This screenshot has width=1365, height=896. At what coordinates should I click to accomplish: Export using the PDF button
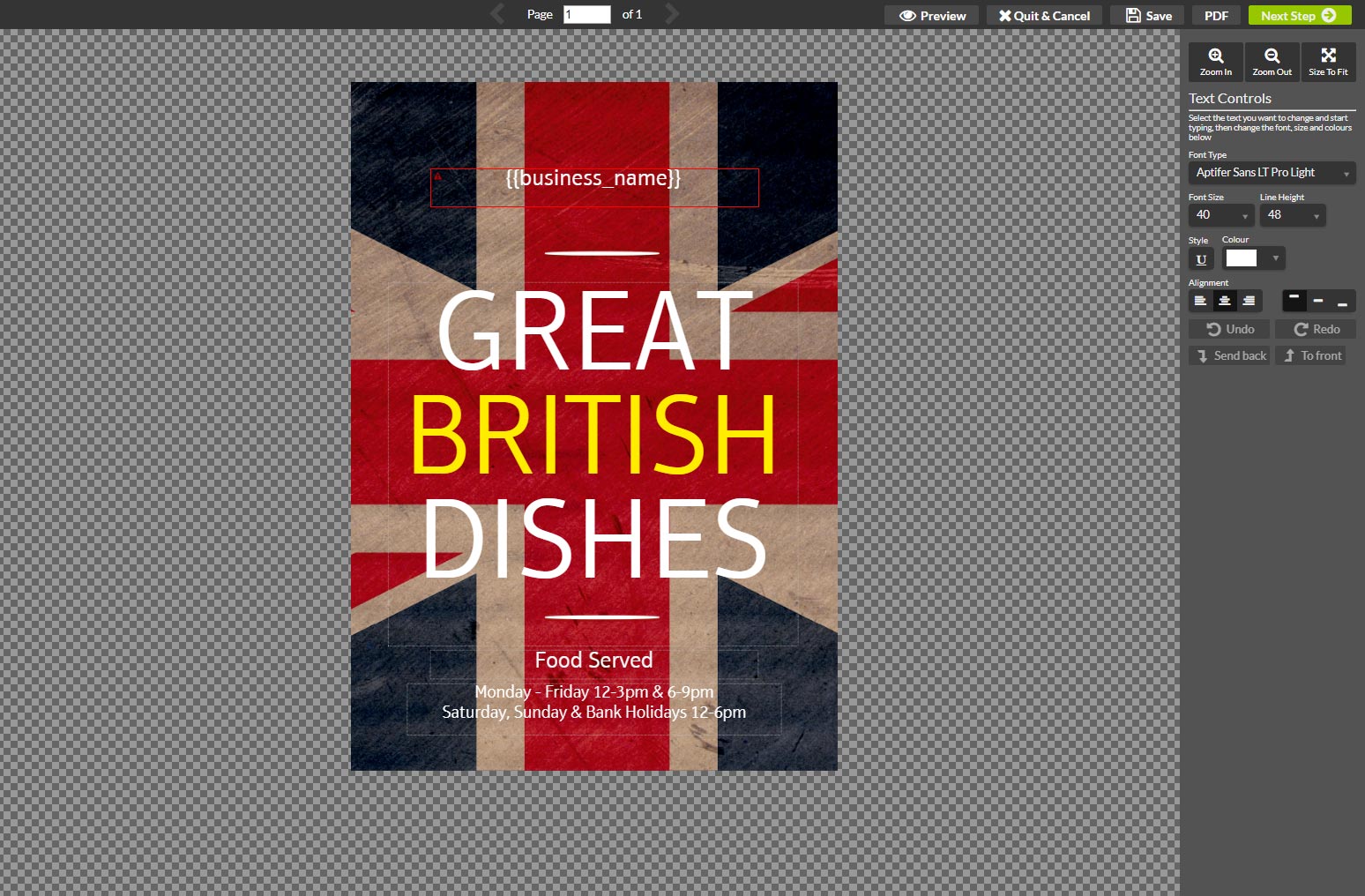(x=1216, y=16)
